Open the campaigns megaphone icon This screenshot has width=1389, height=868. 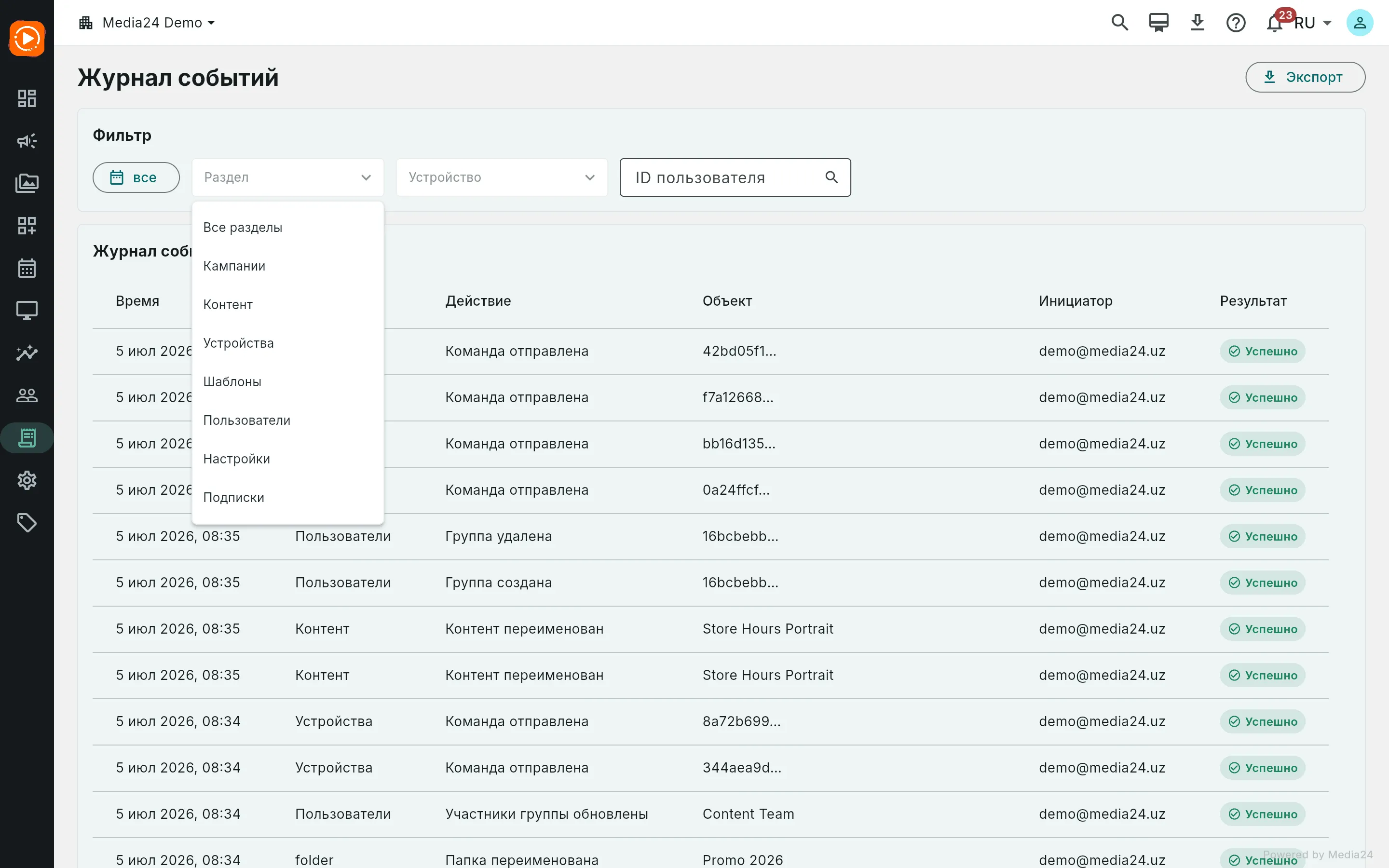click(27, 141)
